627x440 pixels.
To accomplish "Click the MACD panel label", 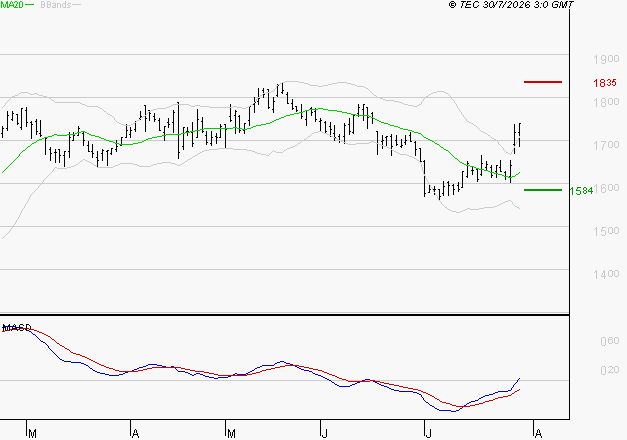I will [x=17, y=328].
